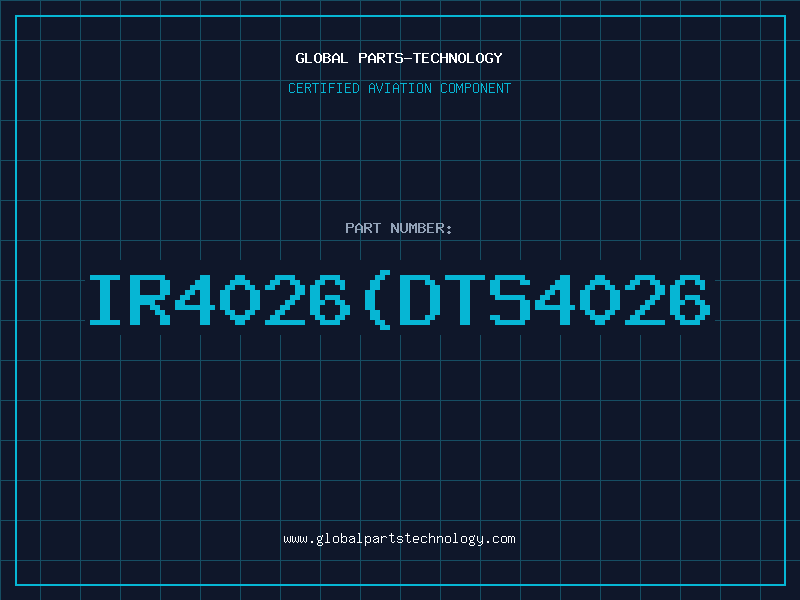Click the PART NUMBER: label
The image size is (800, 600).
coord(399,228)
